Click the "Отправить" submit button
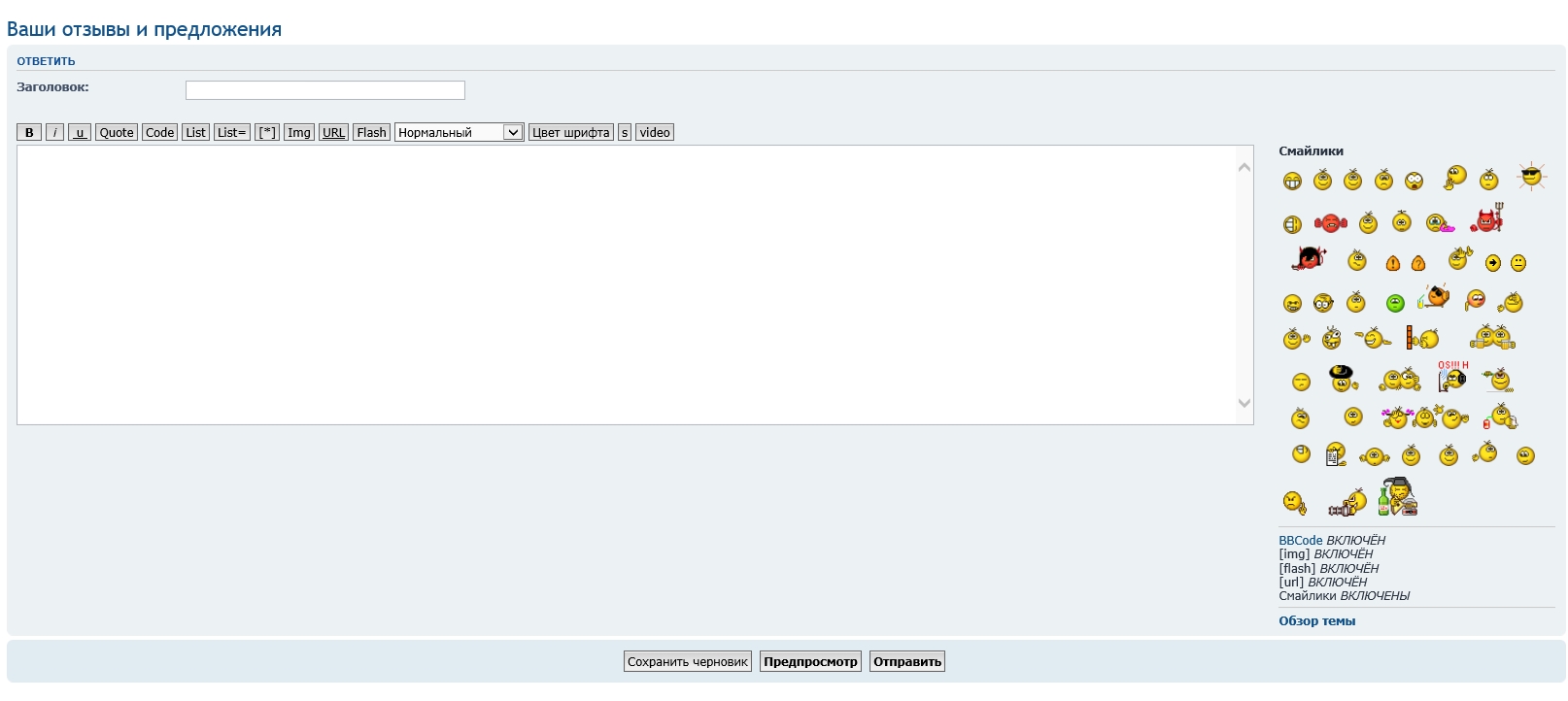The image size is (1568, 701). coord(906,662)
